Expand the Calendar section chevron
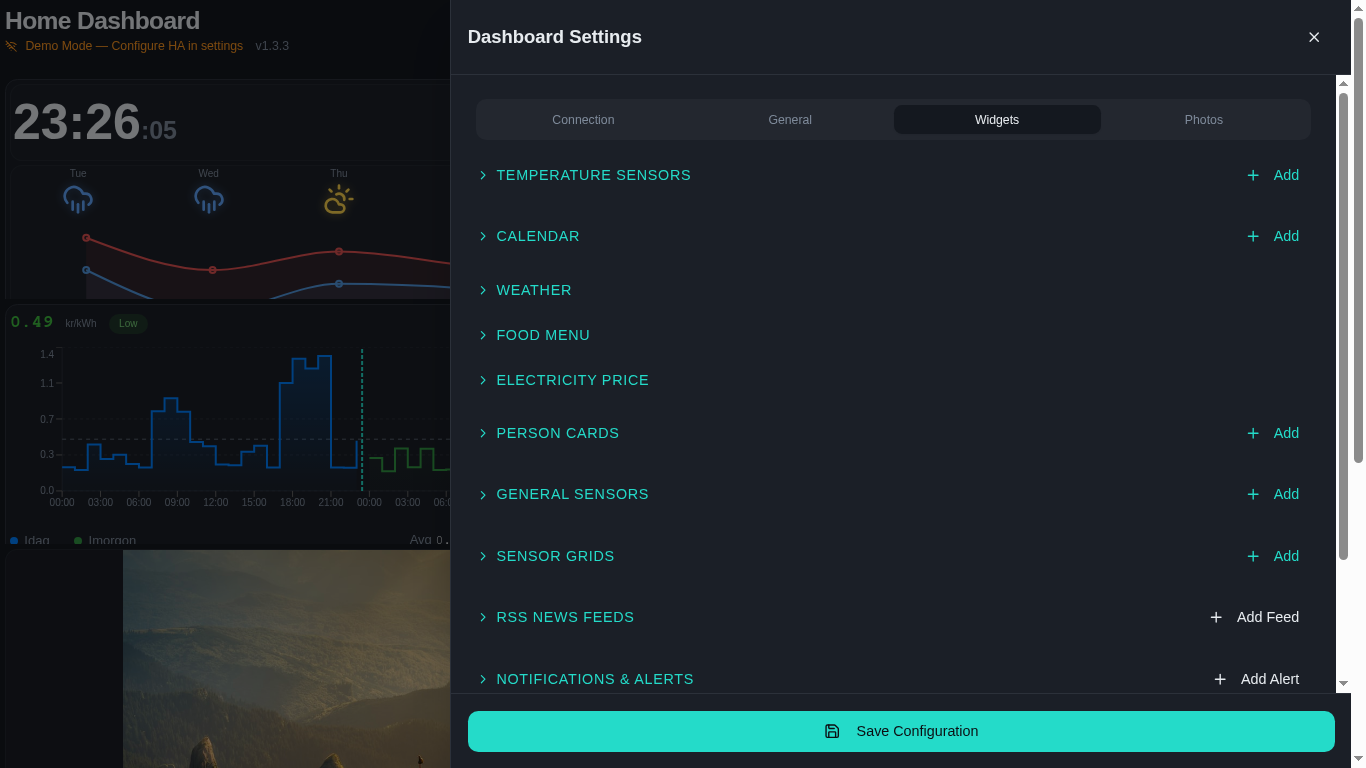 point(483,236)
